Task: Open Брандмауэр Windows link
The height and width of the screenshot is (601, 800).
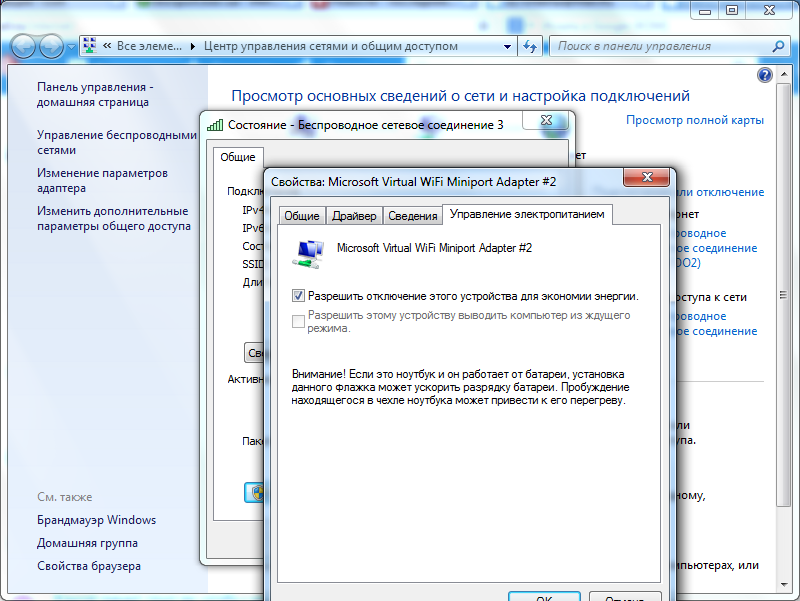Action: click(96, 520)
